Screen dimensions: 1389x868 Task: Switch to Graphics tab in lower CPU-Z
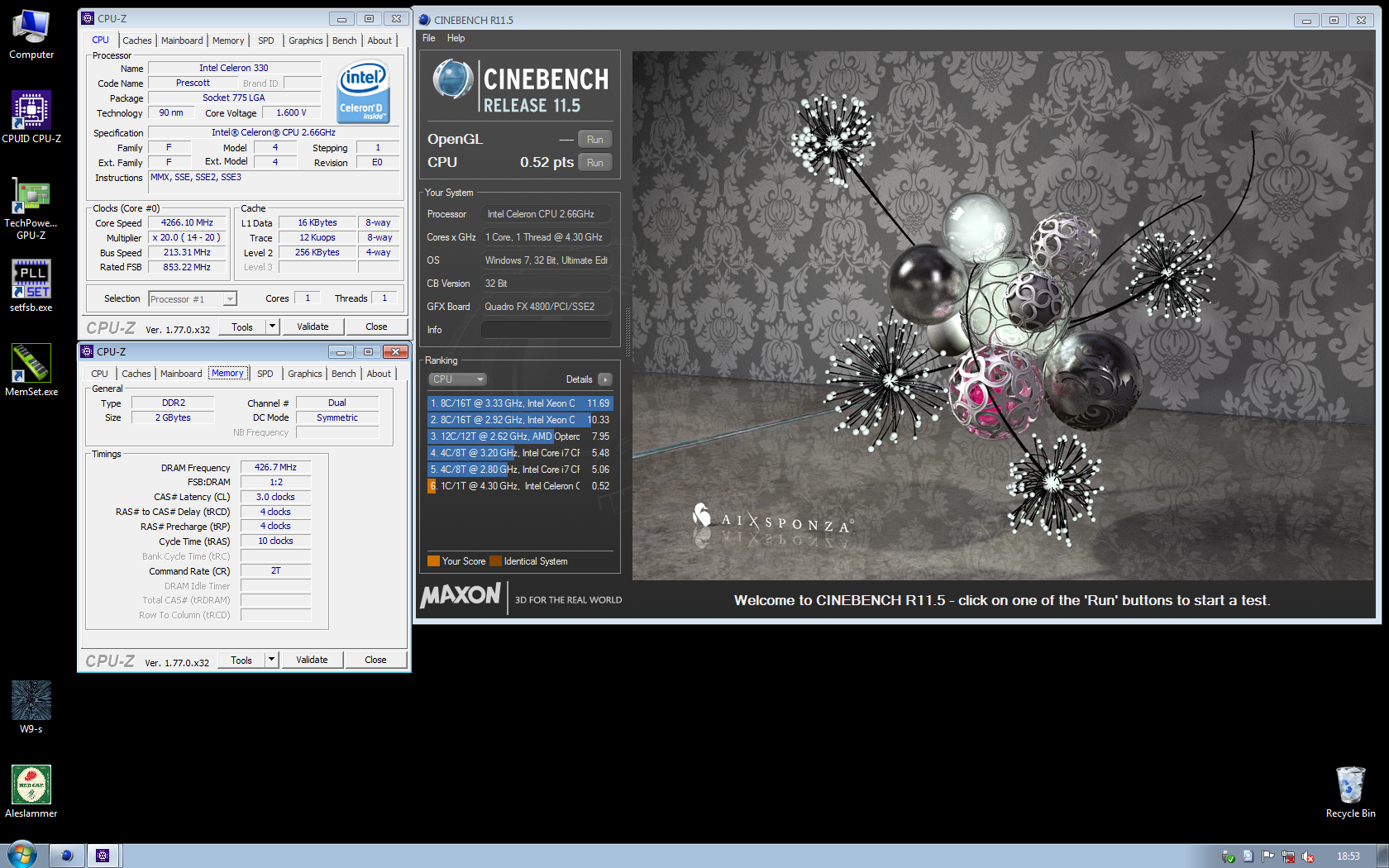(x=305, y=374)
